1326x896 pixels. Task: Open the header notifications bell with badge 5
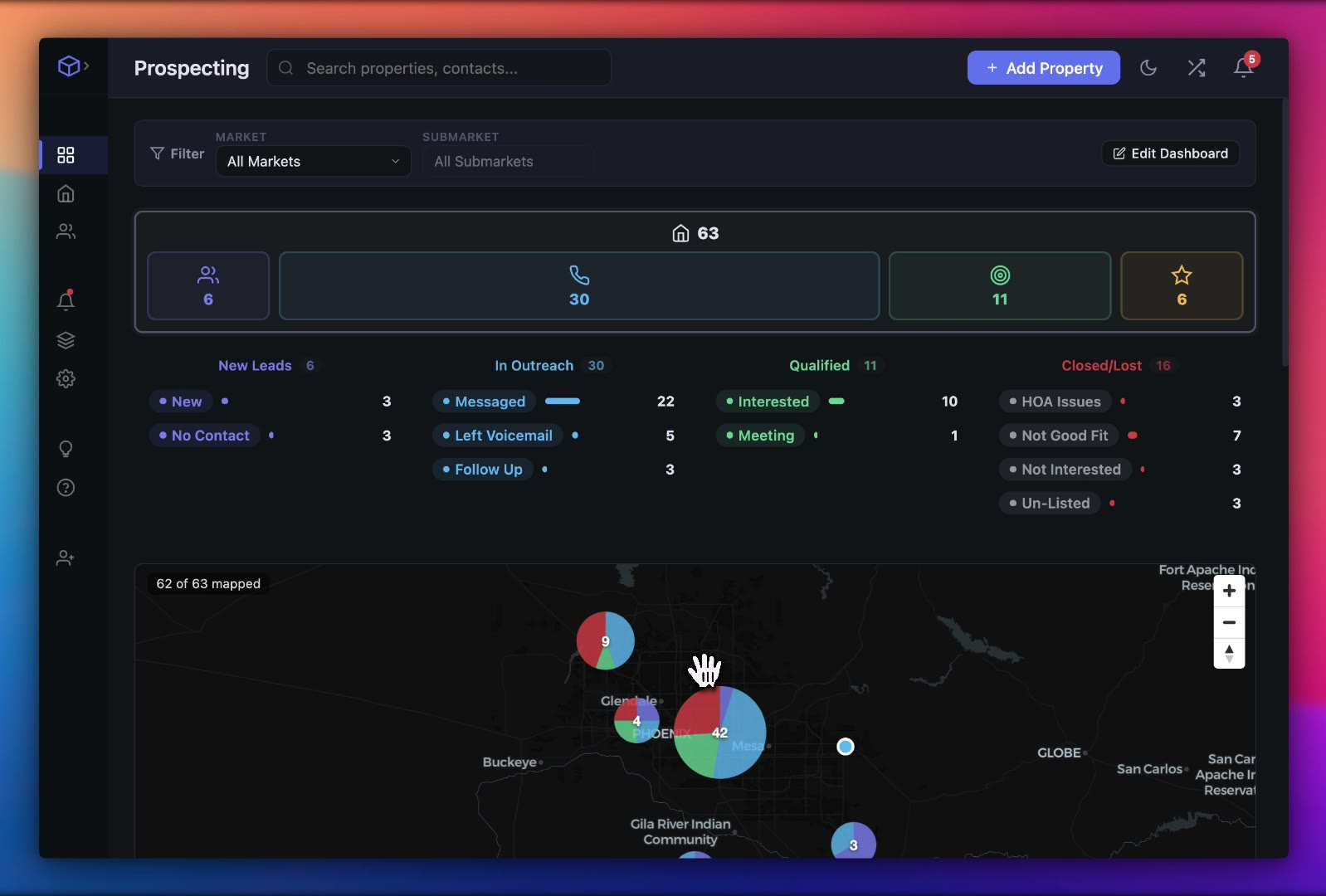pyautogui.click(x=1243, y=67)
